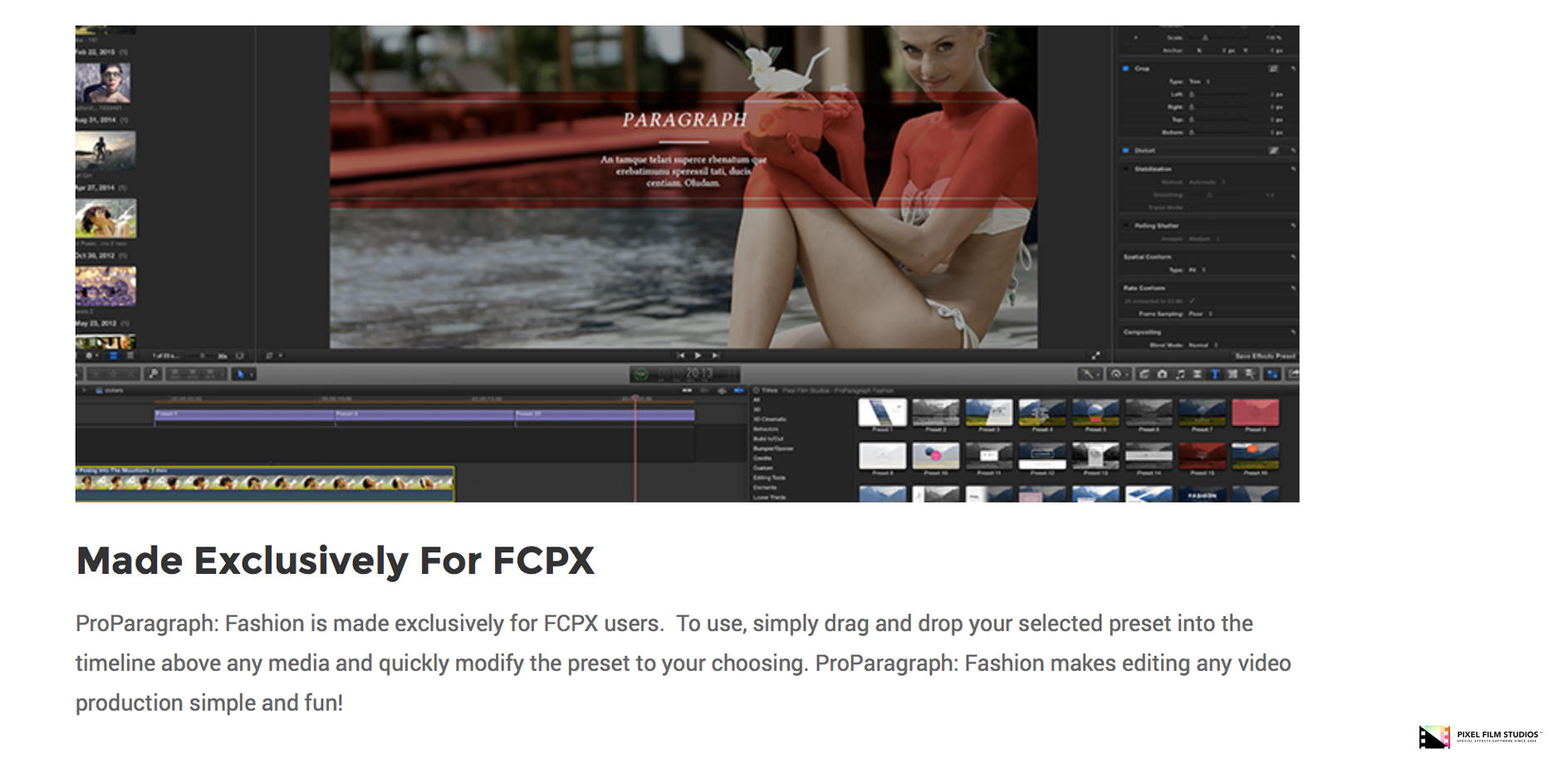Click the timecode display reading 20:13
This screenshot has width=1568, height=779.
click(x=699, y=374)
